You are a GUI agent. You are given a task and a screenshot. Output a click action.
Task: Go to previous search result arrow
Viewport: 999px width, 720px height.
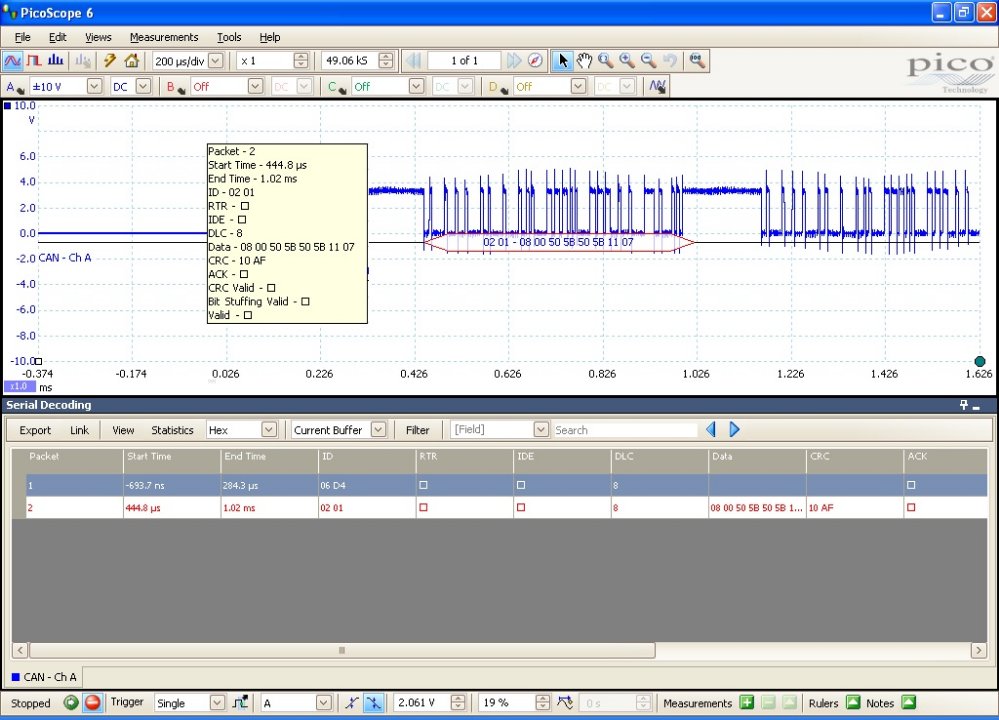(x=712, y=429)
